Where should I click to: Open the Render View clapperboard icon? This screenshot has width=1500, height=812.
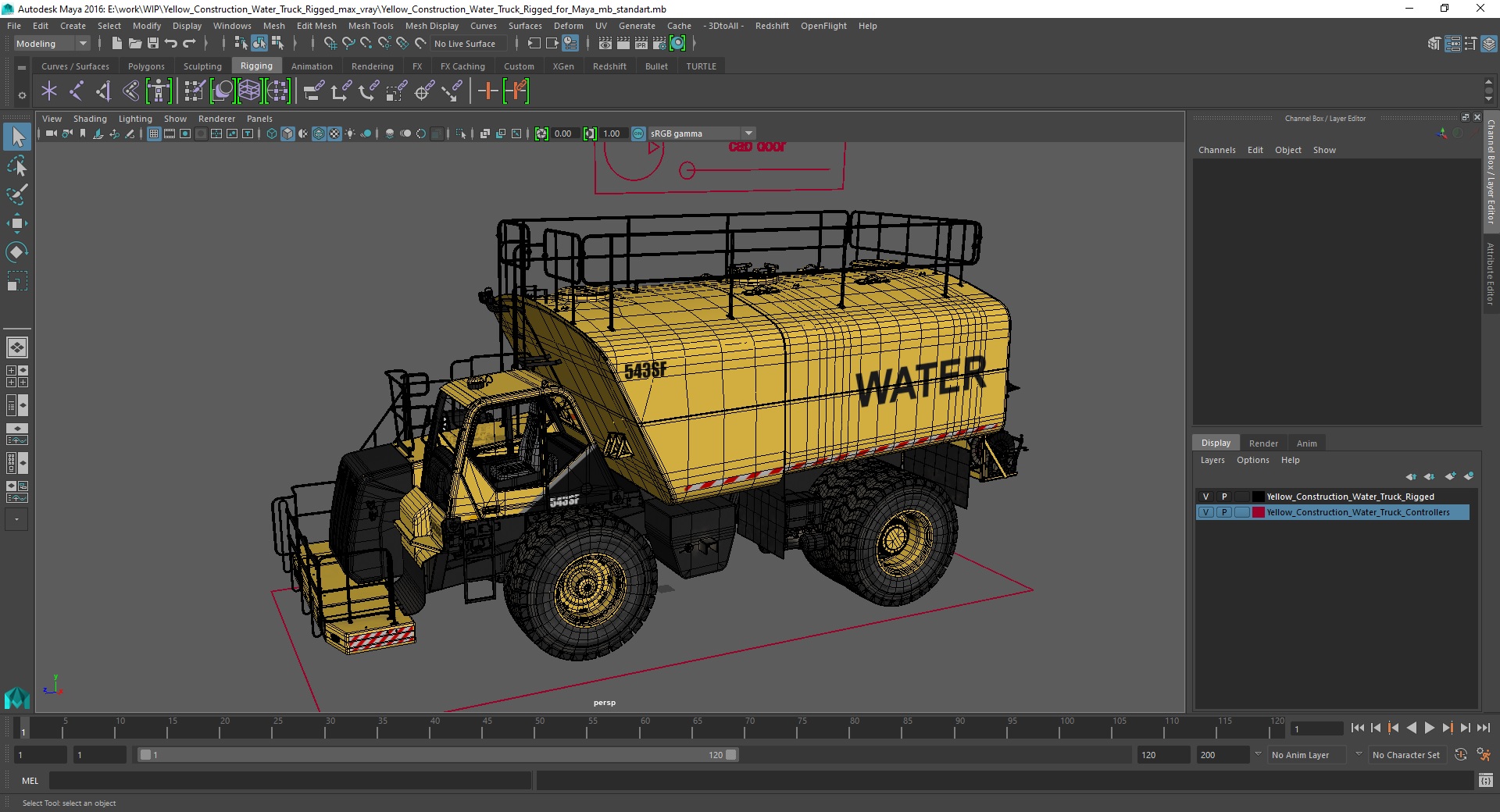(x=605, y=44)
